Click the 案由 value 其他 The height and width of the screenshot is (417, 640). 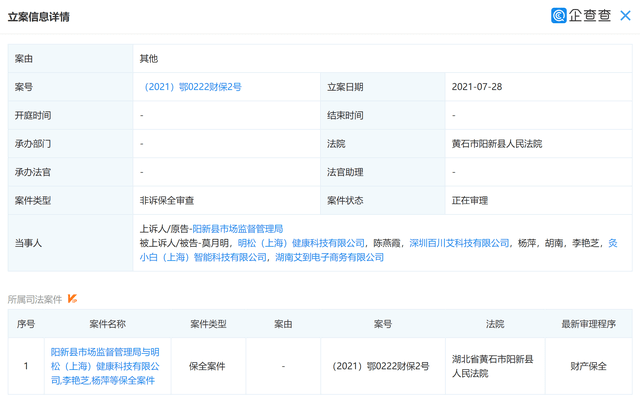149,59
